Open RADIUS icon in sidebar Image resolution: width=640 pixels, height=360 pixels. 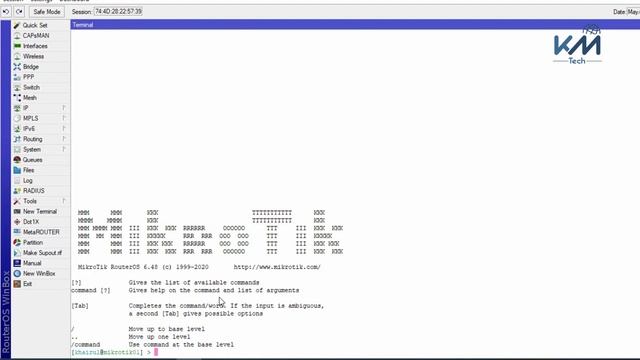(17, 191)
